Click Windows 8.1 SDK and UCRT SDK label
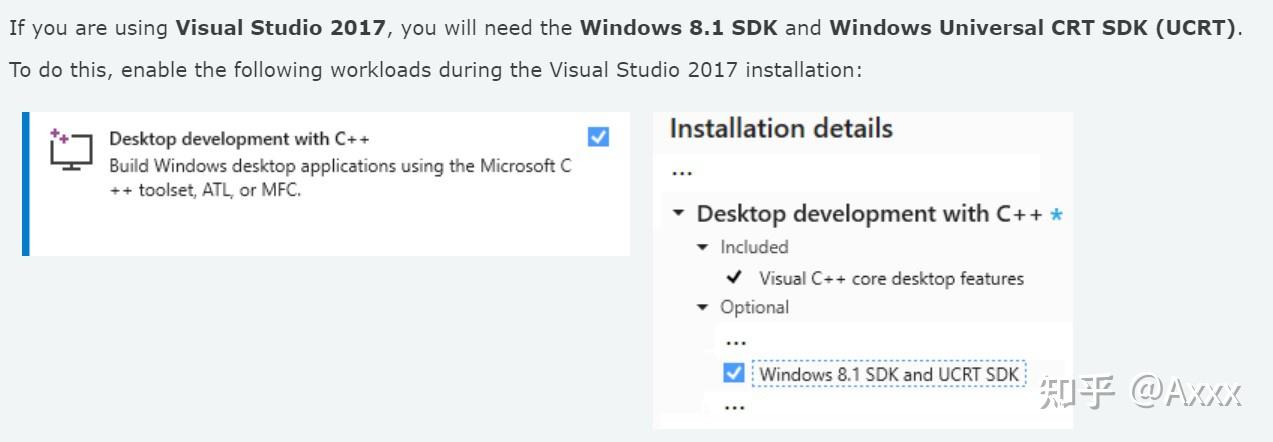Screen dimensions: 1273x442 coord(888,374)
